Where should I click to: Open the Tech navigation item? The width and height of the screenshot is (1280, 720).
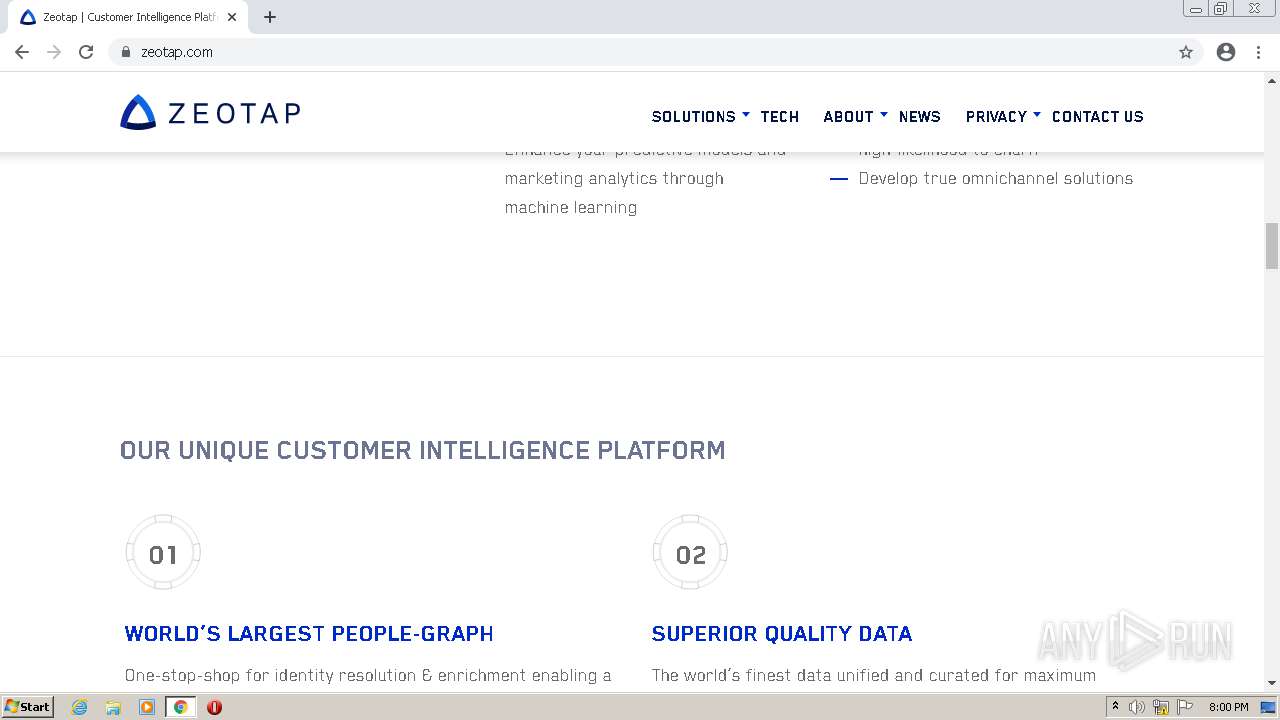coord(779,117)
